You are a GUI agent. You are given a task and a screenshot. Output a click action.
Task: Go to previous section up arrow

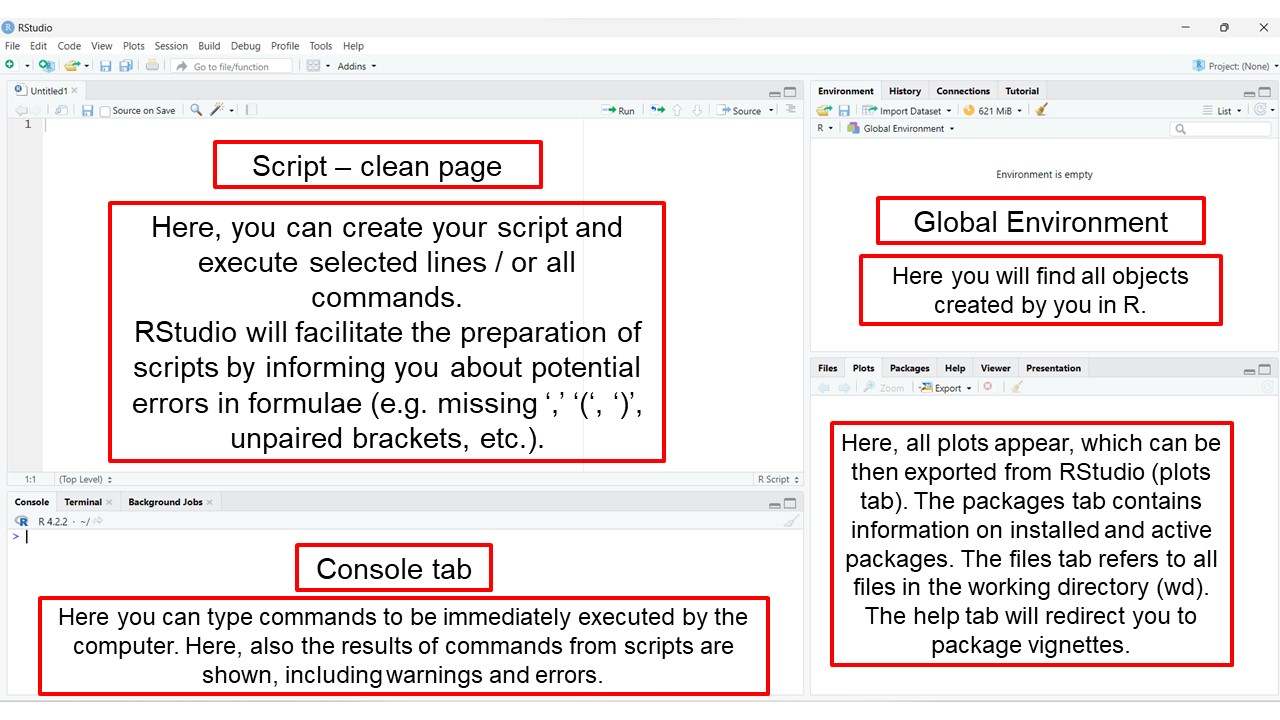tap(677, 111)
